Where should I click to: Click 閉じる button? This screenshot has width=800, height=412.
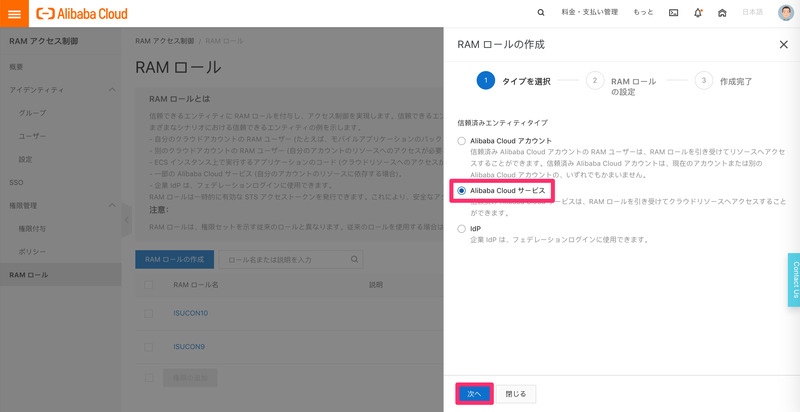click(516, 394)
